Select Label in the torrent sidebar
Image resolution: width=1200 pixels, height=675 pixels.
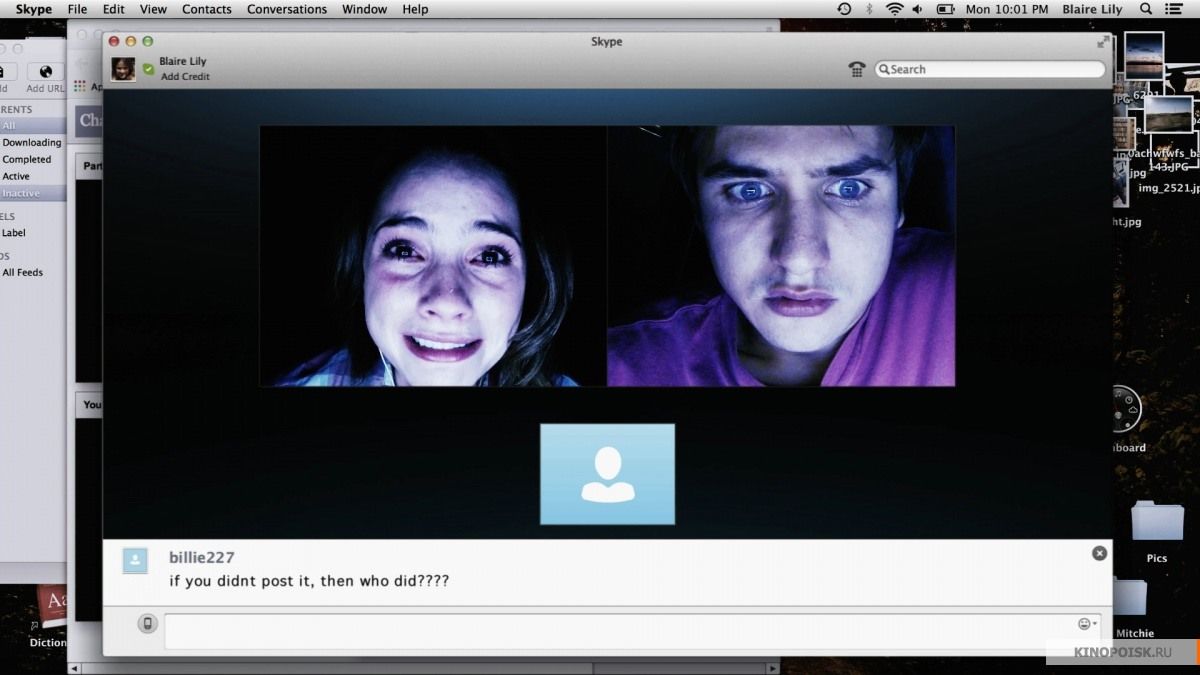click(x=14, y=232)
